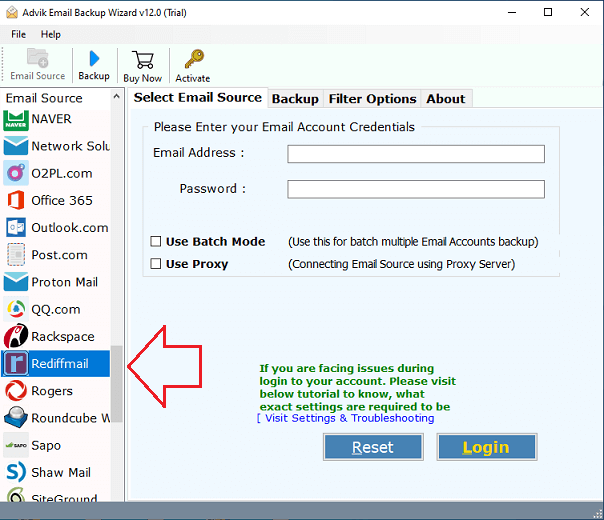Choose the O2PL.com icon
604x520 pixels.
coord(16,173)
